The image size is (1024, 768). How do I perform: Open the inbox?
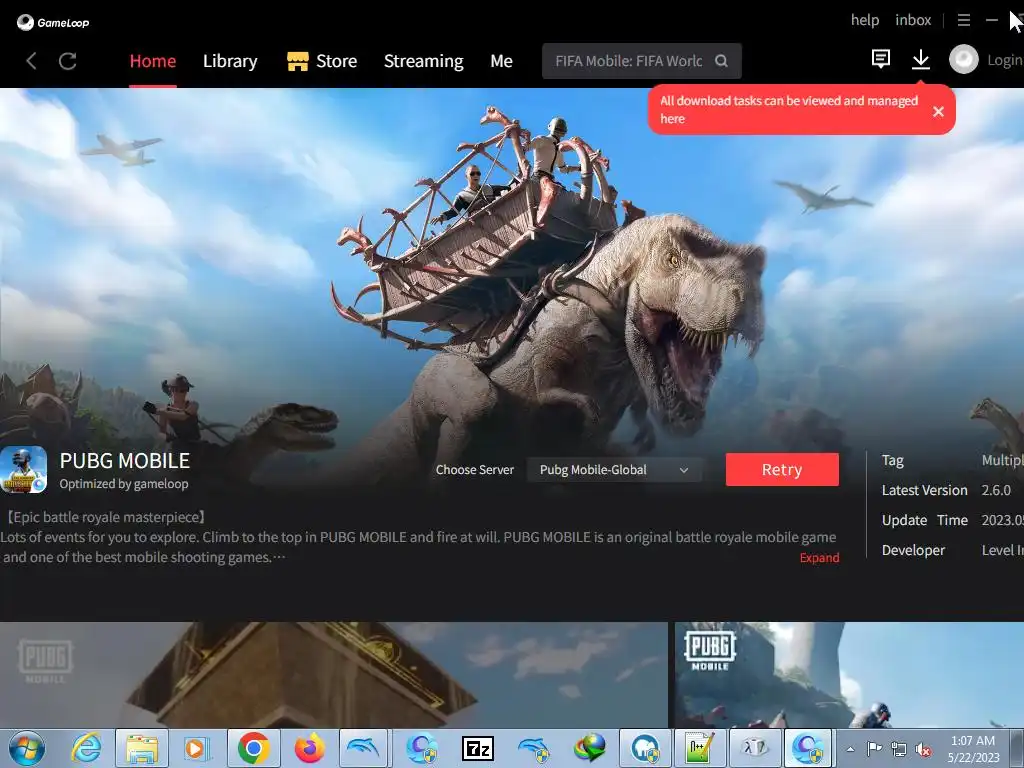coord(913,20)
